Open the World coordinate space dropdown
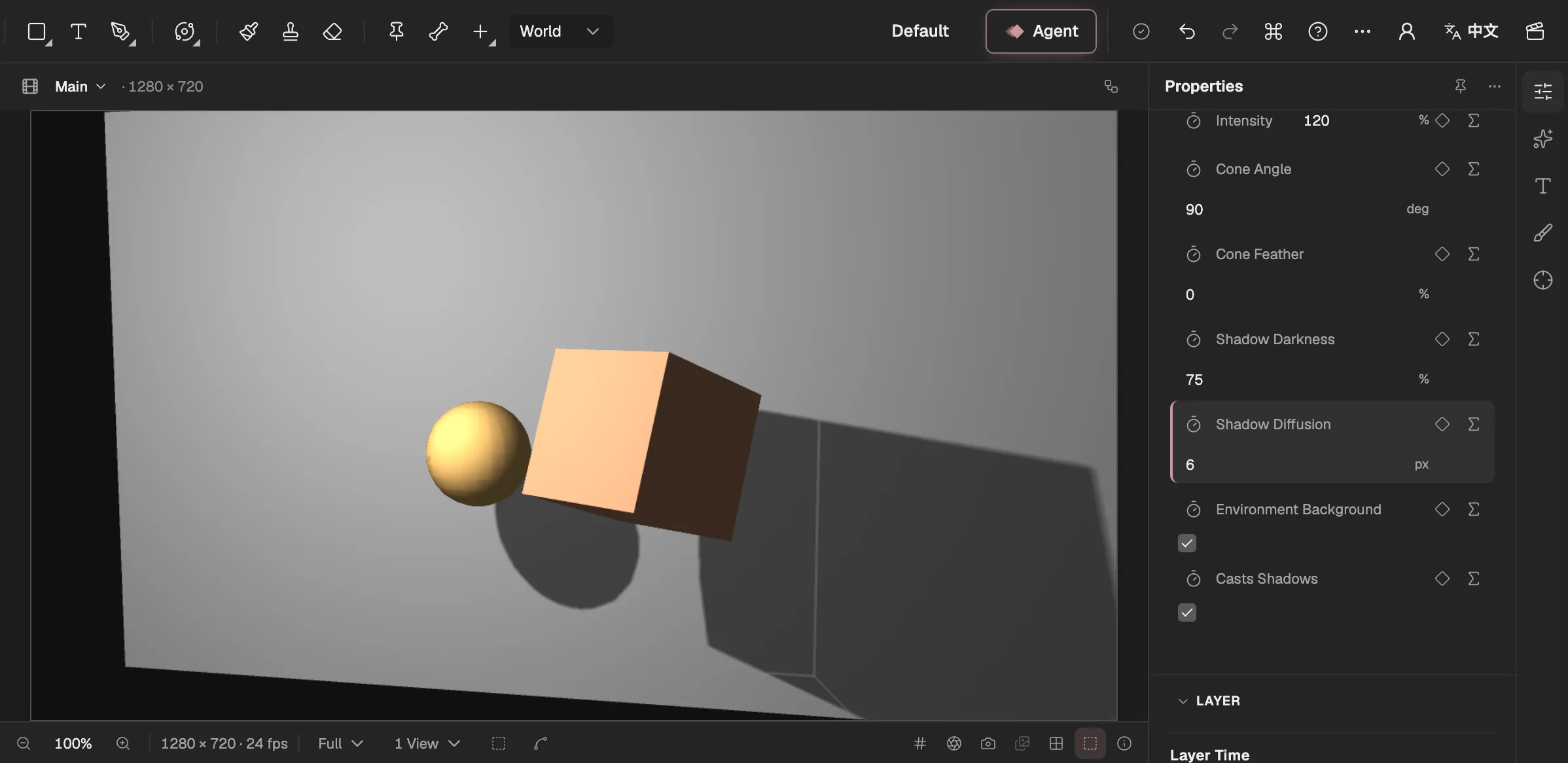 pos(560,31)
